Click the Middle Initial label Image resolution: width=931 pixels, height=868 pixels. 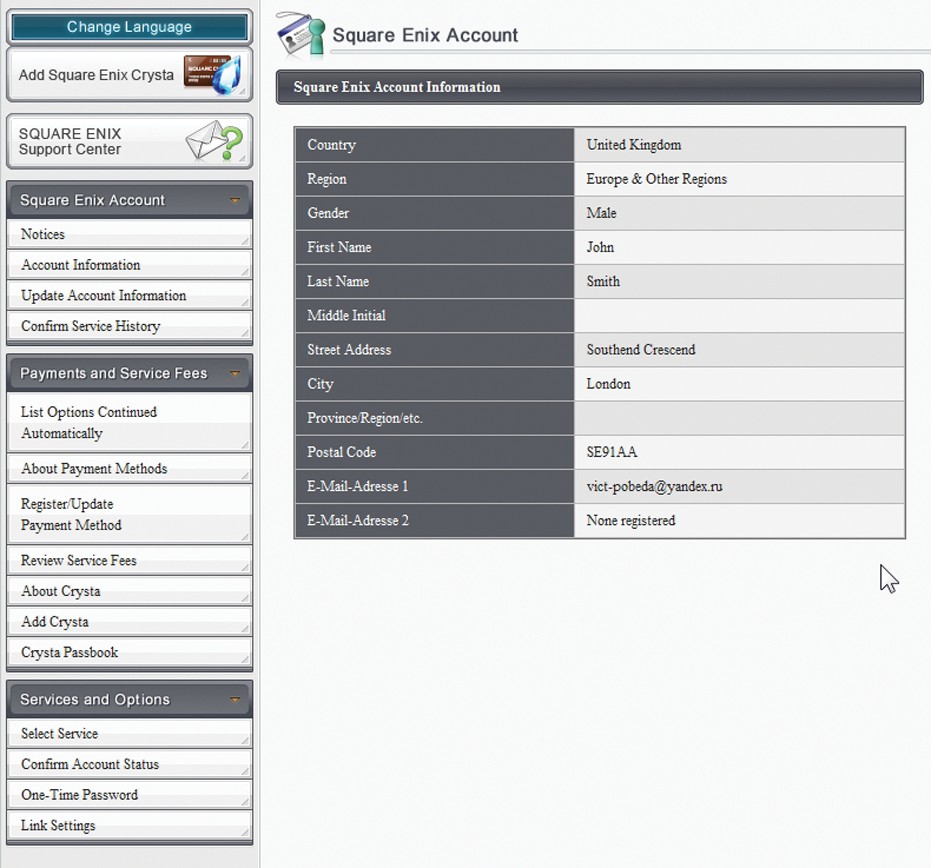tap(346, 315)
